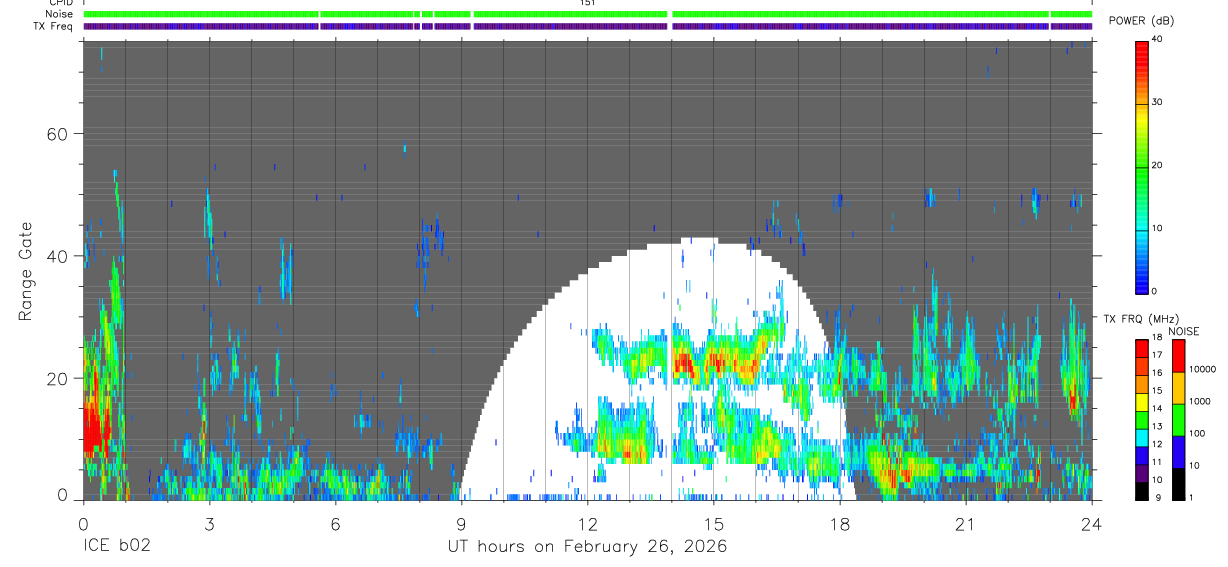This screenshot has height=567, width=1228.
Task: Click the "40" tick on the POWER scale
Action: coord(1156,39)
